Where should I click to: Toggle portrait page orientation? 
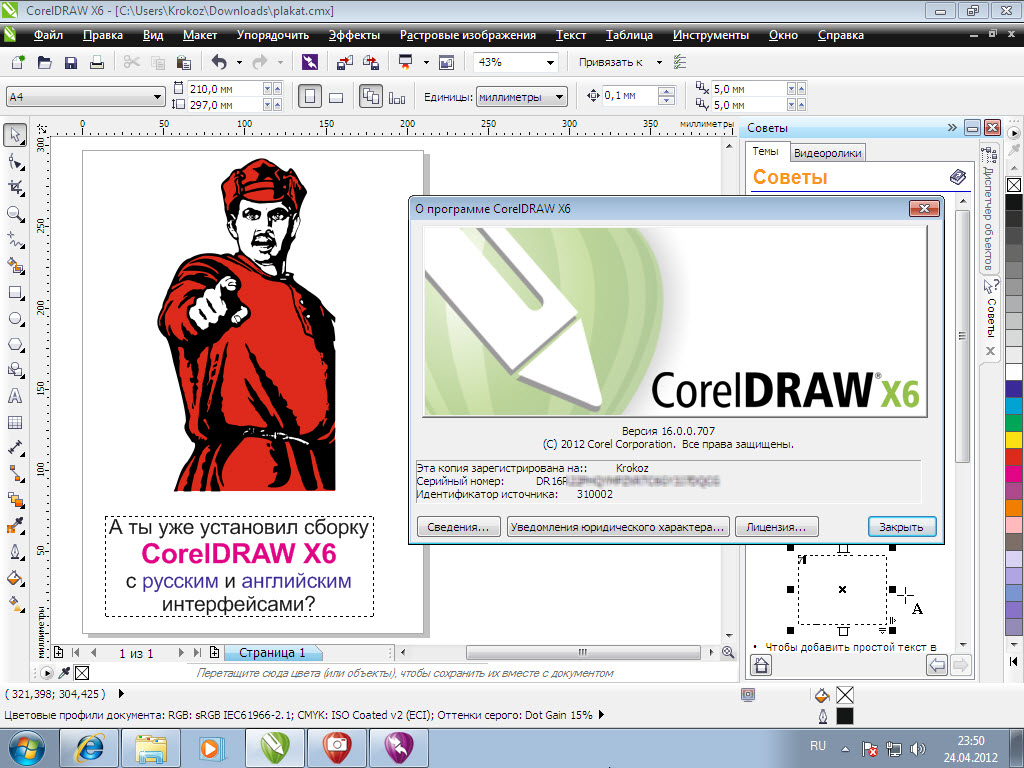pos(310,97)
